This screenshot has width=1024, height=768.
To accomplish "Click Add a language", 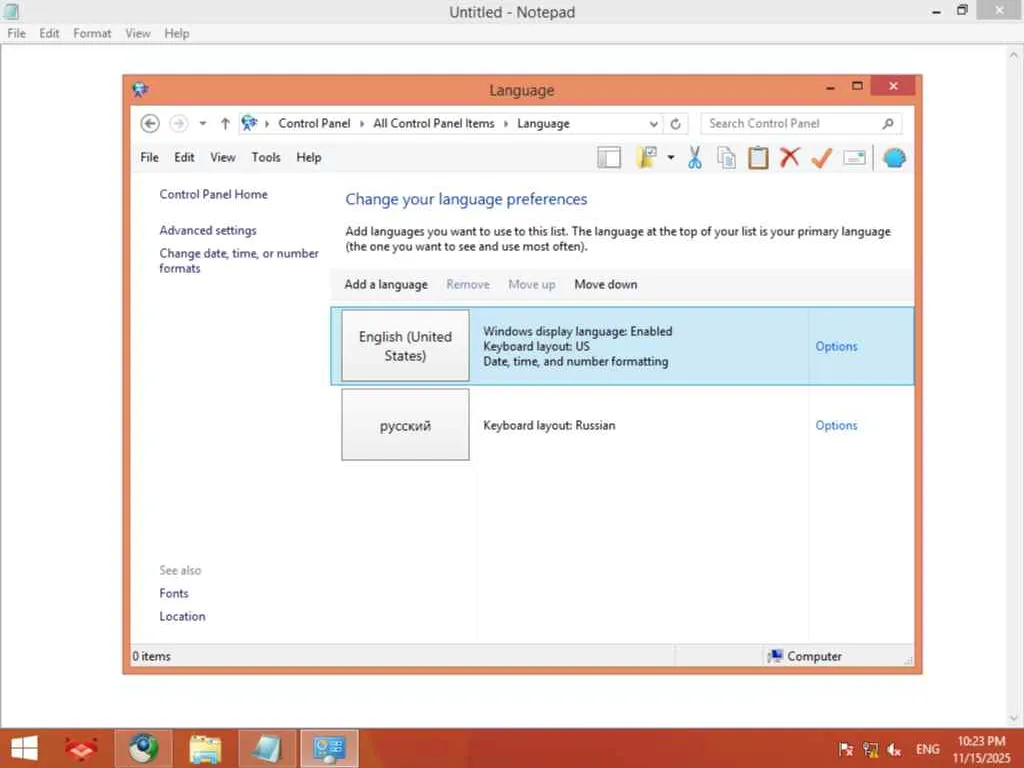I will (x=386, y=284).
